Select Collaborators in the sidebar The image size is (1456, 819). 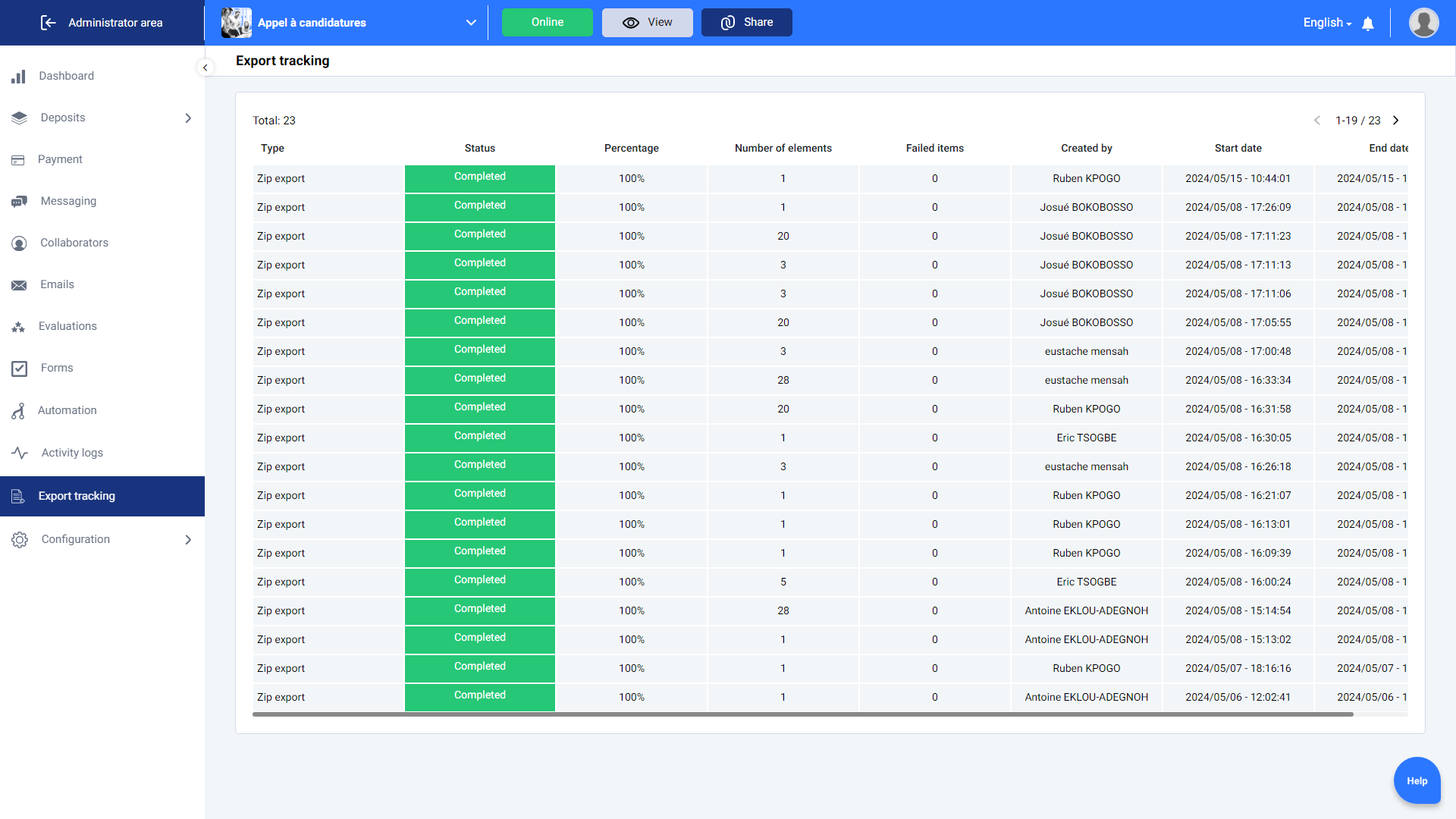74,243
